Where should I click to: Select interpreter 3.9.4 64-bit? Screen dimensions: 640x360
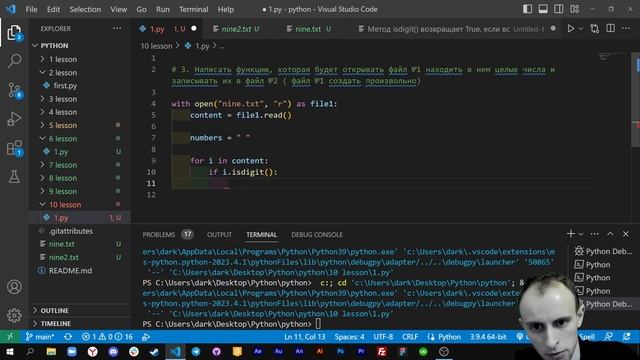(488, 337)
